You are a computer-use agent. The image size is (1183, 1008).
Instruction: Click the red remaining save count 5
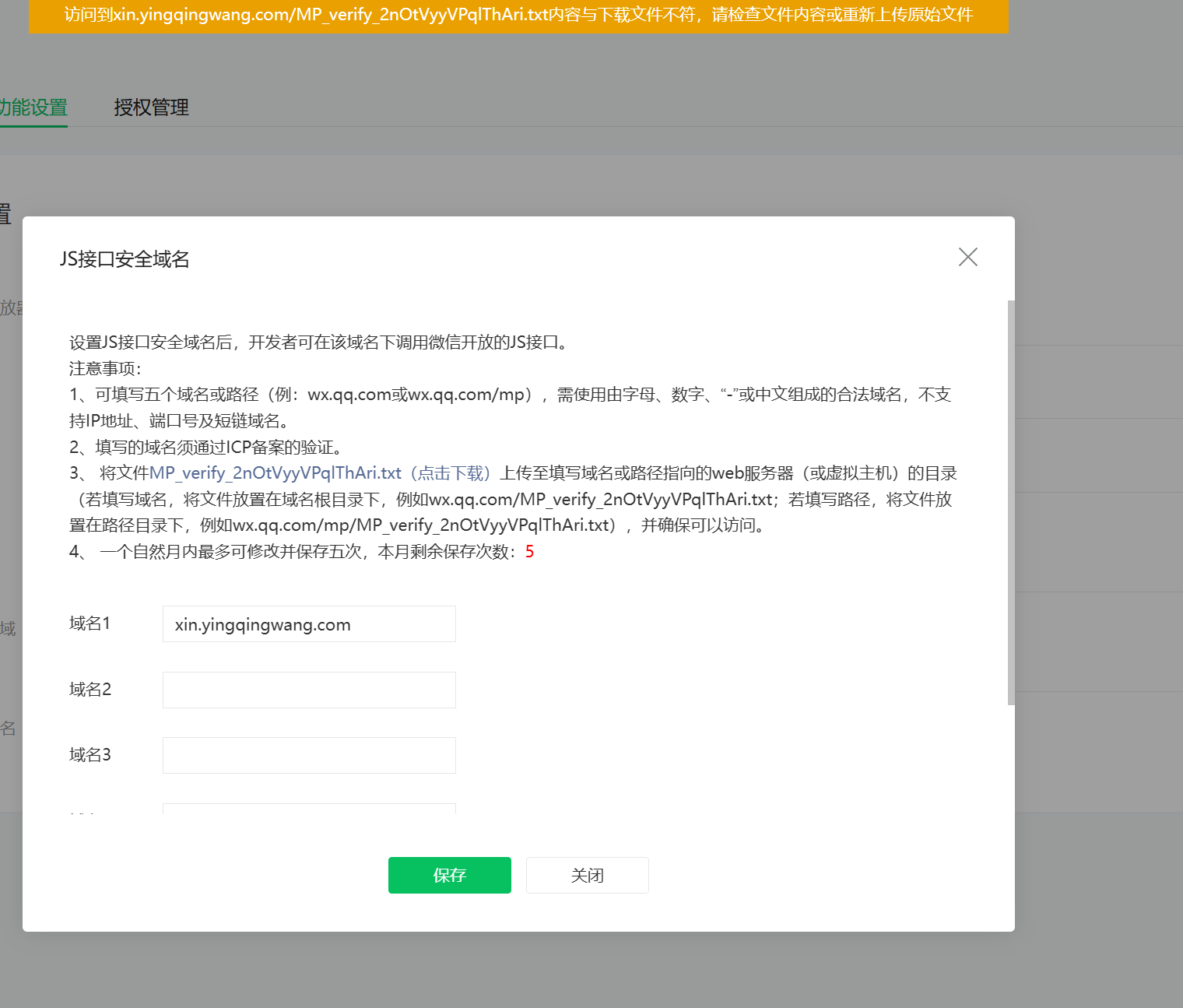click(x=529, y=552)
